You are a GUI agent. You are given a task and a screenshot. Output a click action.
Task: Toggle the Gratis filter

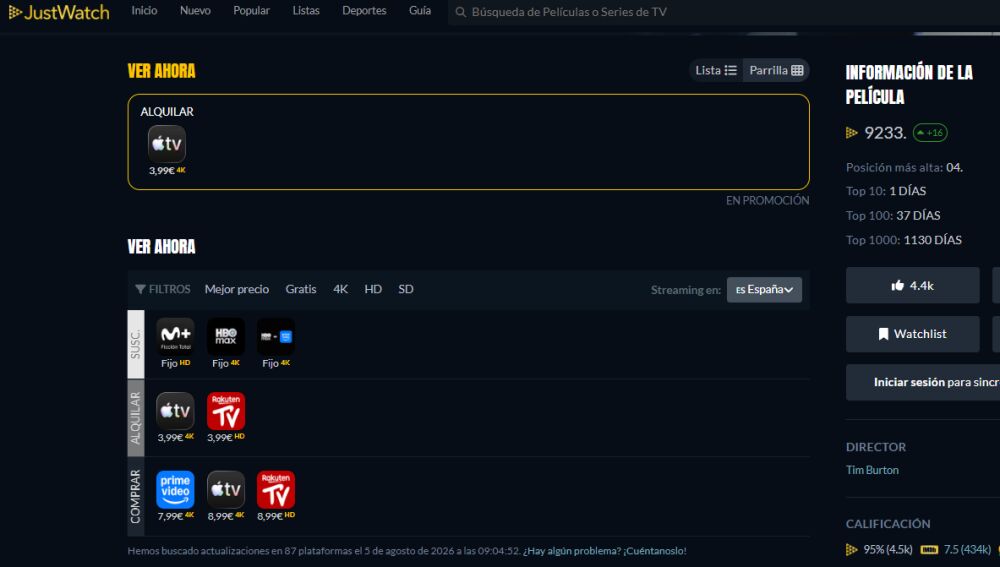tap(300, 289)
